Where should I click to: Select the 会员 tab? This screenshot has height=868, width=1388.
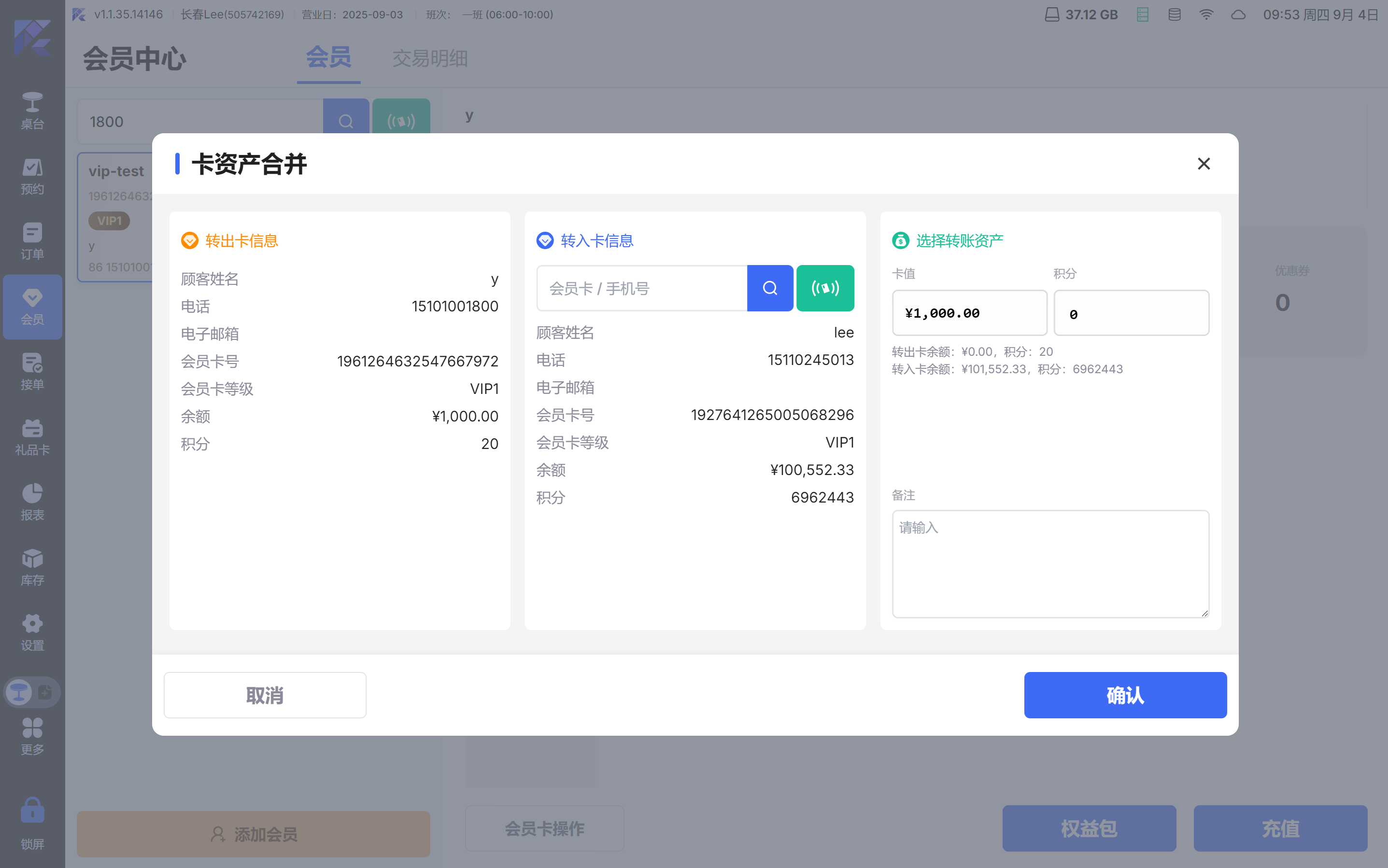point(328,57)
